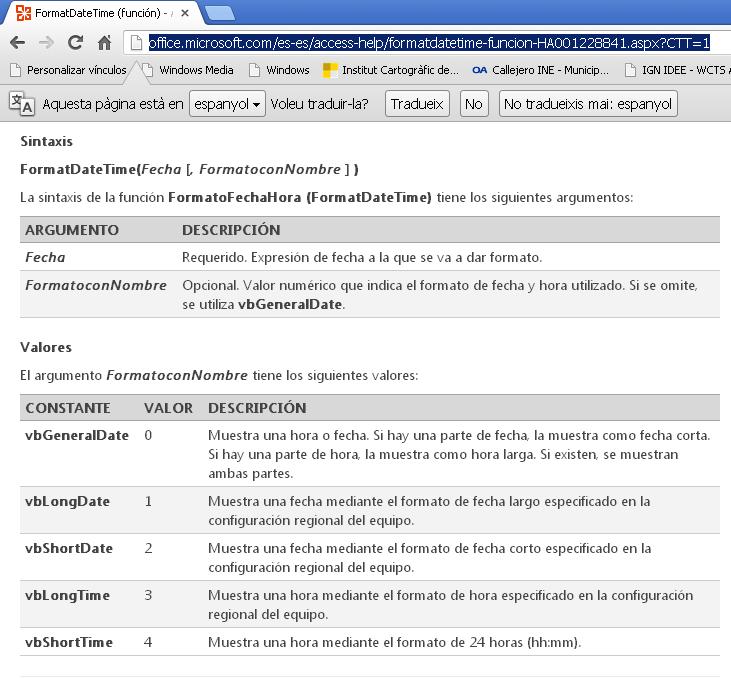
Task: Click the Callejero INE bookmark favicon
Action: point(479,70)
